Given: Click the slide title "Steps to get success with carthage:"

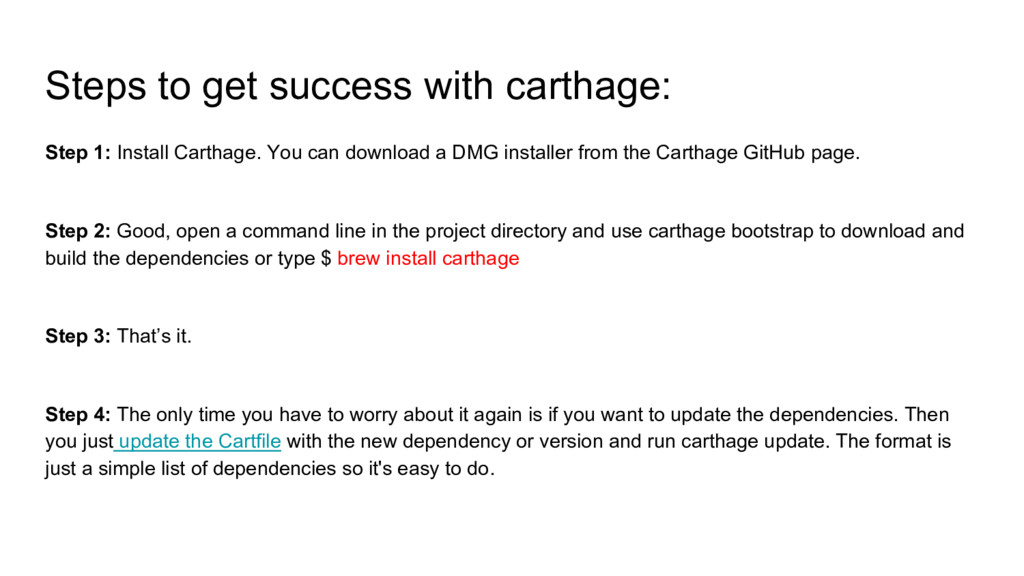Looking at the screenshot, I should [x=358, y=86].
